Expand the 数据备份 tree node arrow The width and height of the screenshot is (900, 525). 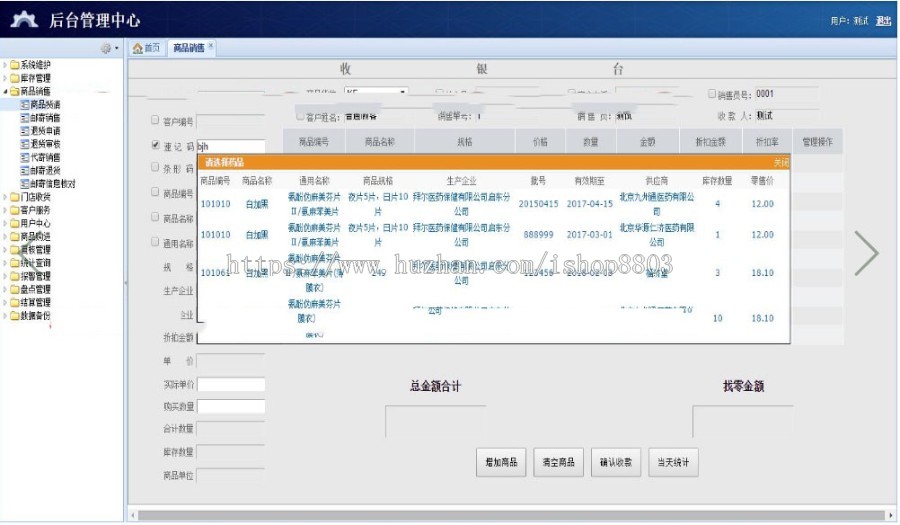click(5, 316)
